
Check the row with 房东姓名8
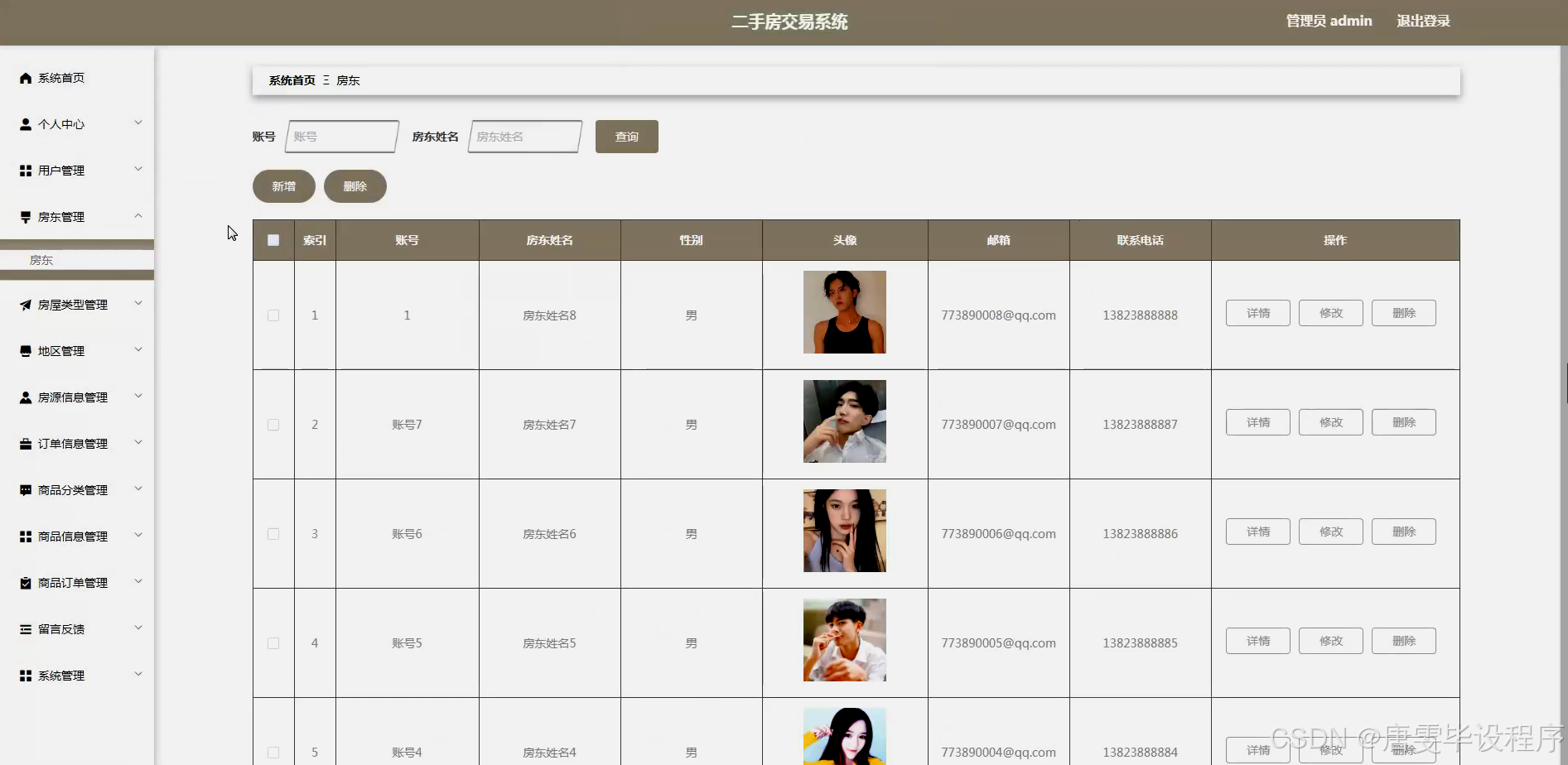pos(273,315)
